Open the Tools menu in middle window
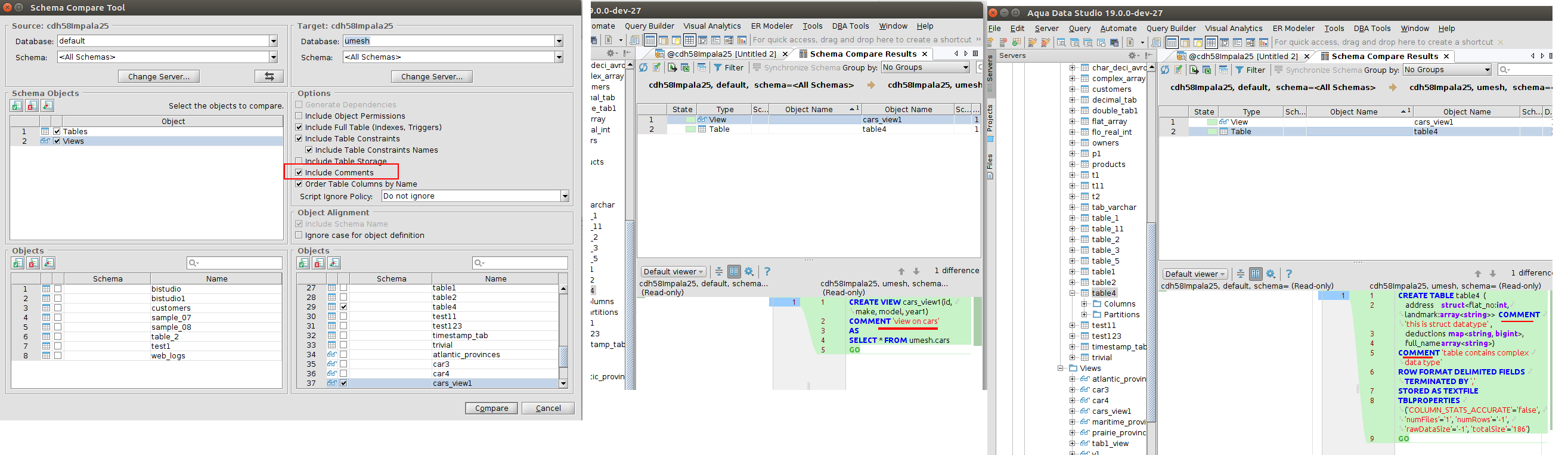The height and width of the screenshot is (455, 1568). pyautogui.click(x=813, y=26)
